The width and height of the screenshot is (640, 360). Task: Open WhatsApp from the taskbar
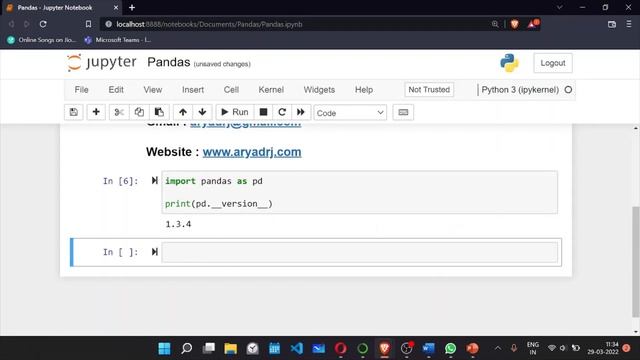pos(451,348)
